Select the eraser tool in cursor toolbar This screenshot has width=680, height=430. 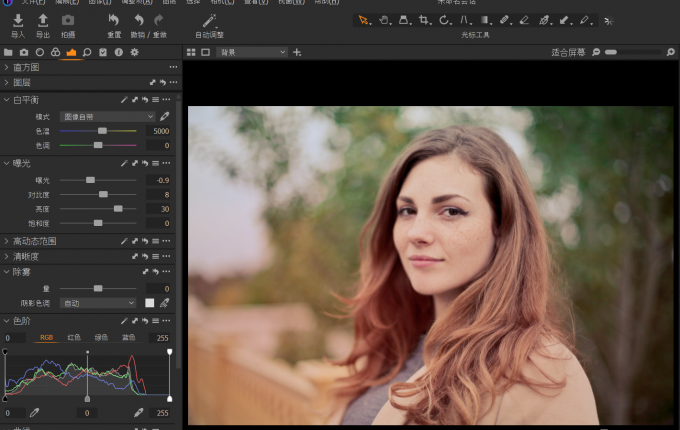click(524, 20)
